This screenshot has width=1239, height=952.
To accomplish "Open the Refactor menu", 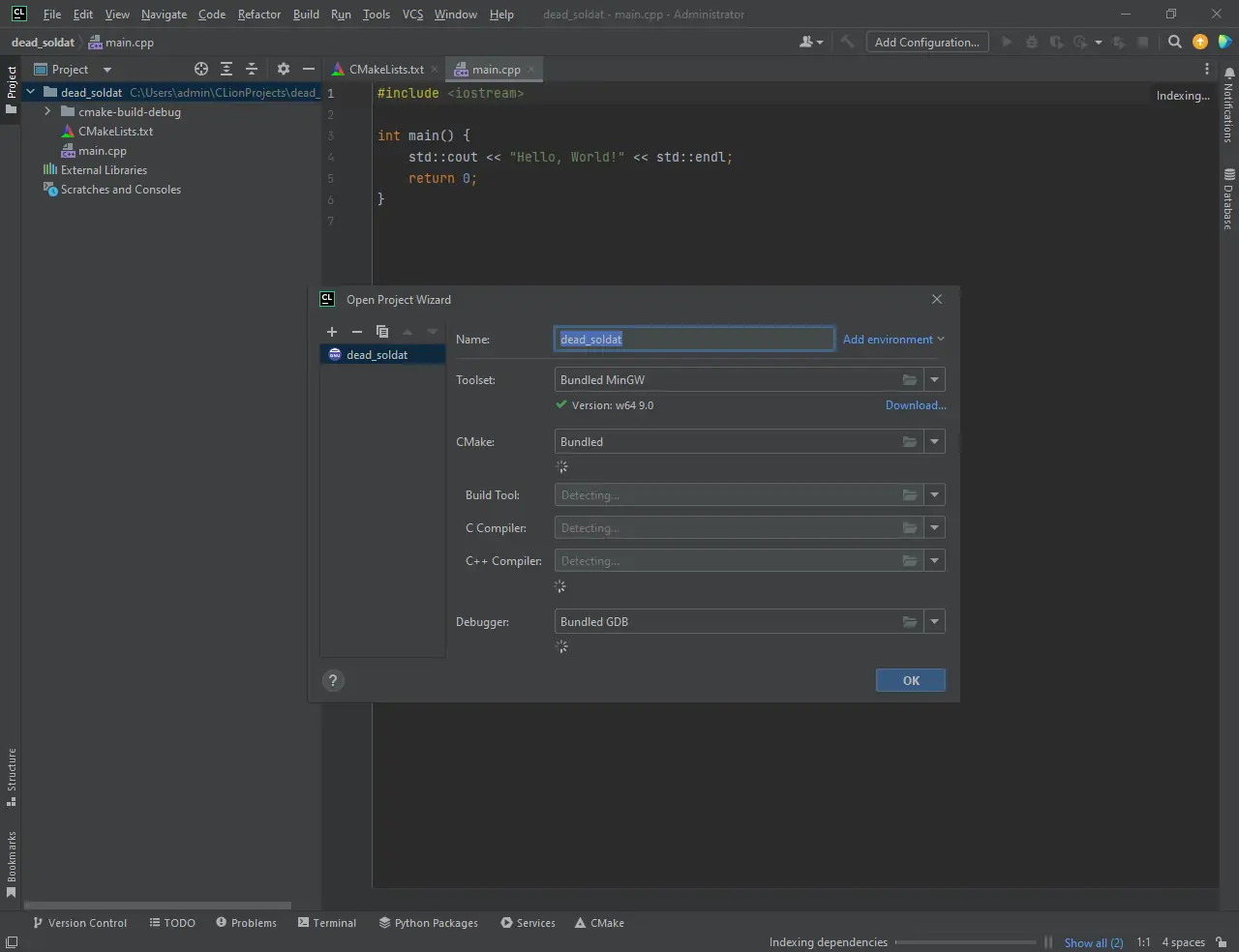I will [258, 15].
